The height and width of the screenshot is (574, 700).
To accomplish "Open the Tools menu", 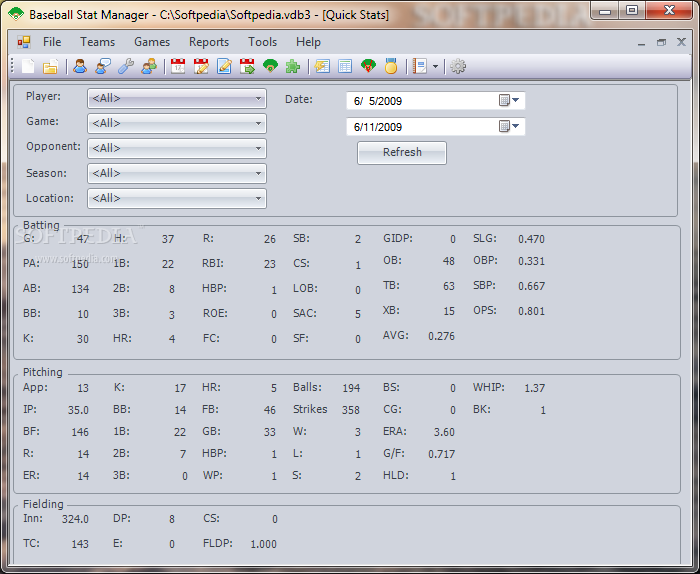I will pos(262,42).
